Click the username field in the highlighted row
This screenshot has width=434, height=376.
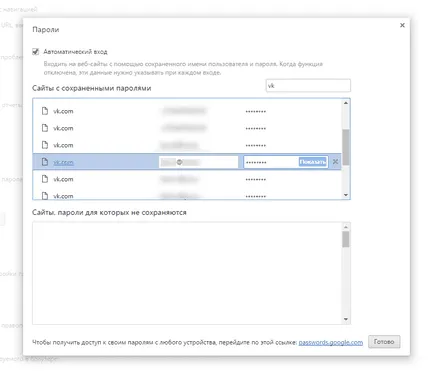pos(198,162)
